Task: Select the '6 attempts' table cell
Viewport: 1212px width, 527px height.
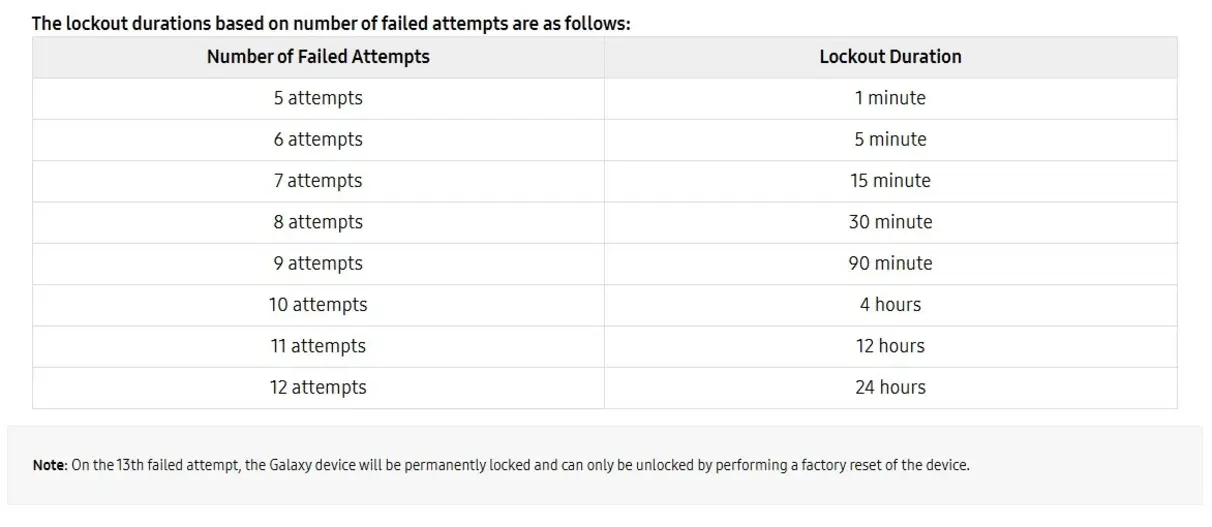Action: (318, 140)
